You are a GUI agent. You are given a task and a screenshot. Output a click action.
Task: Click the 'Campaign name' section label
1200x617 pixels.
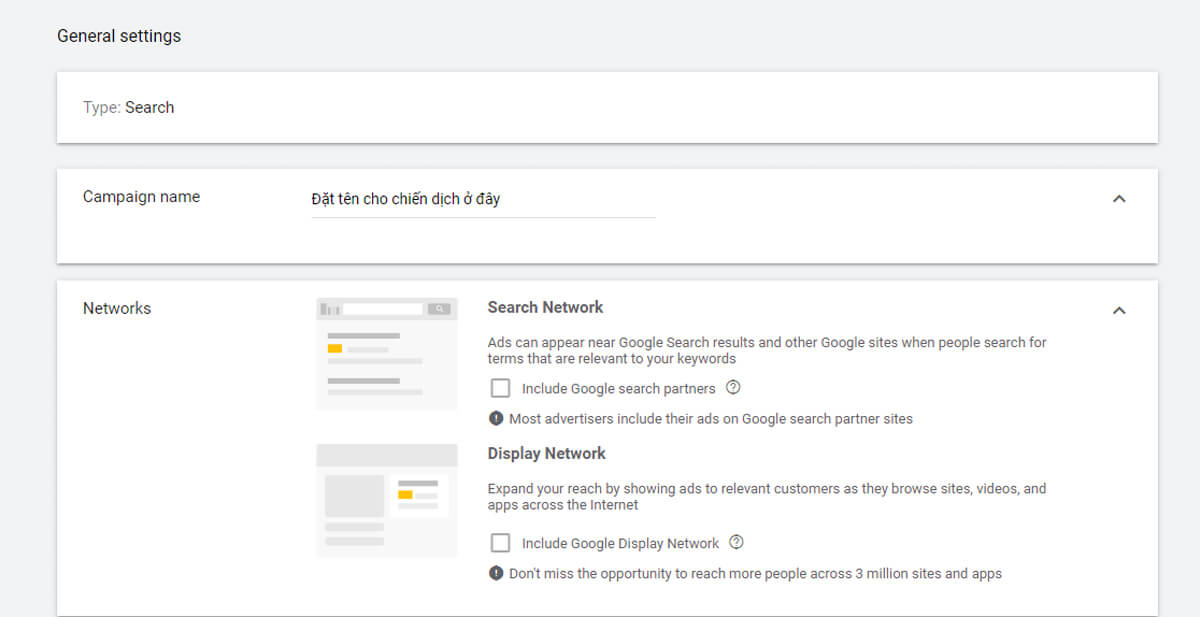coord(141,197)
